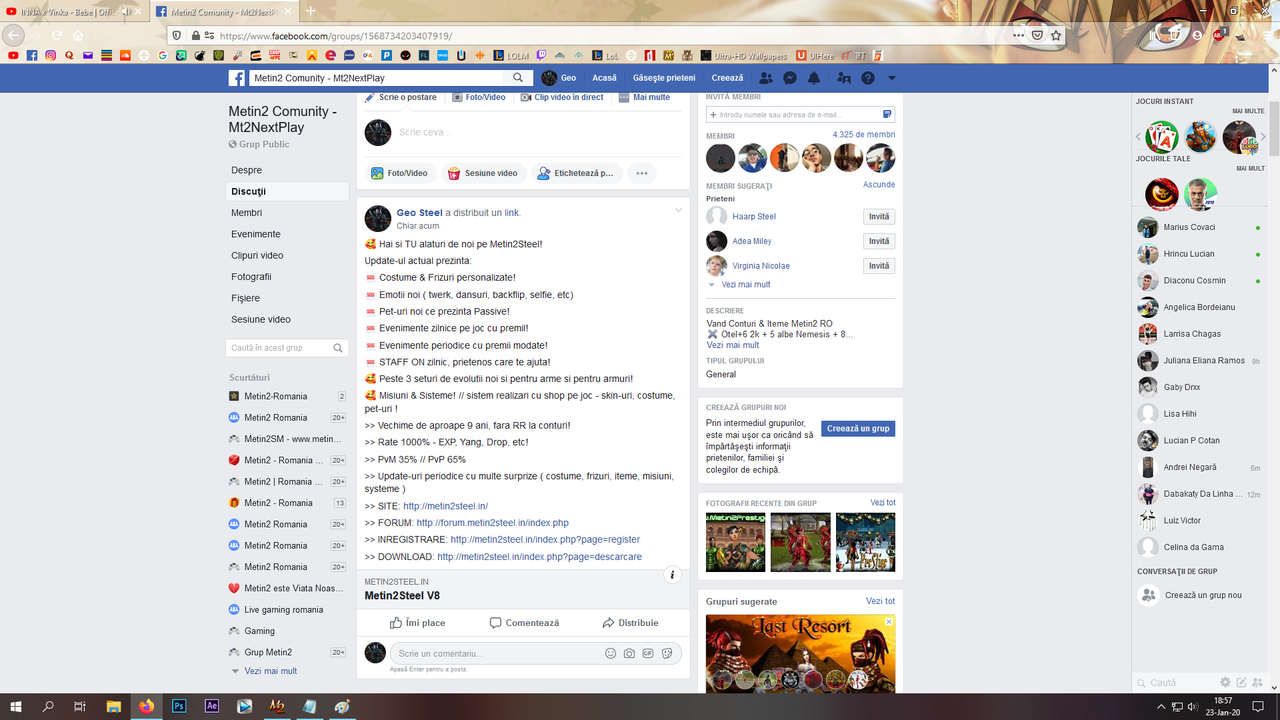Invite Virginia Nicolae with the Invită button
Viewport: 1280px width, 720px height.
(x=879, y=266)
